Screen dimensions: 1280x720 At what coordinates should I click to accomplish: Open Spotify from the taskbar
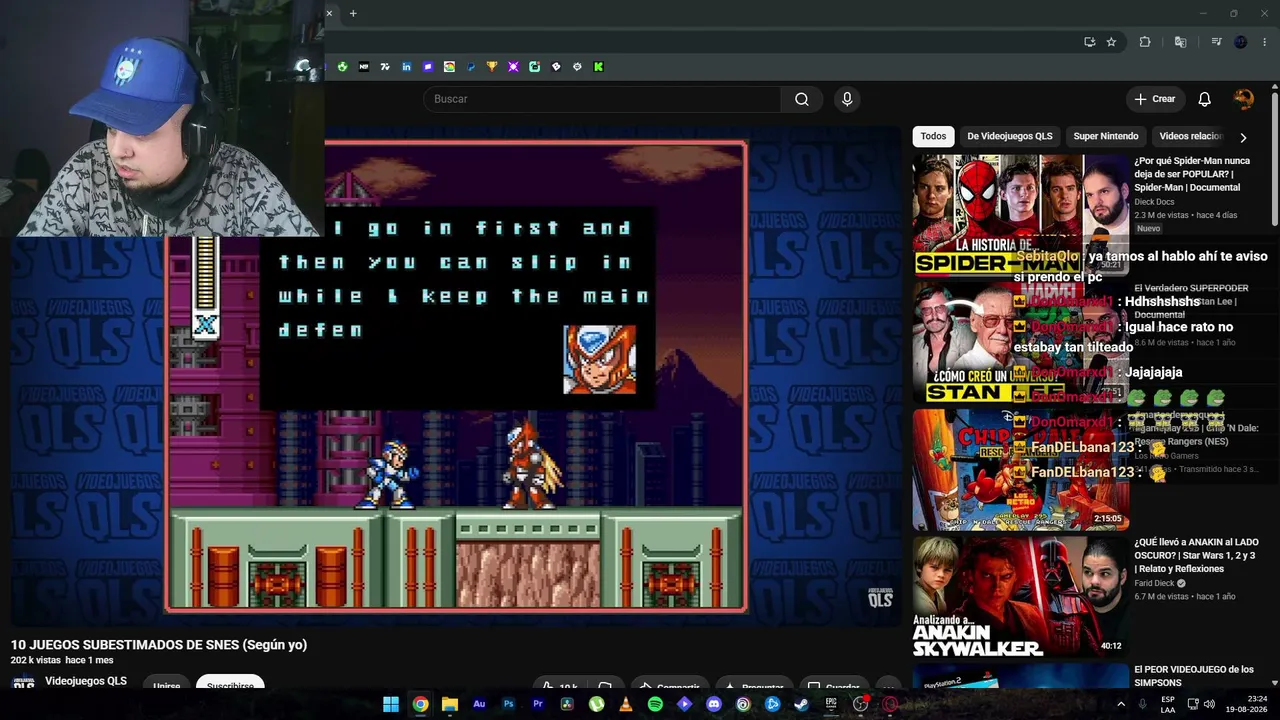[655, 704]
